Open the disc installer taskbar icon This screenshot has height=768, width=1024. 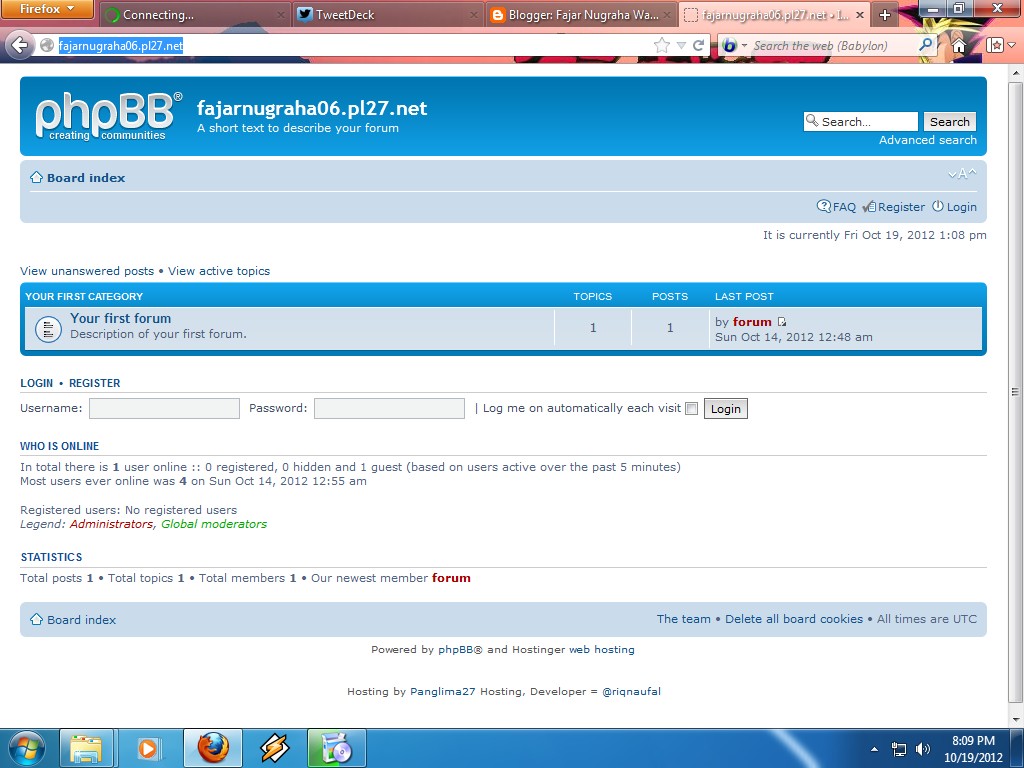point(336,748)
